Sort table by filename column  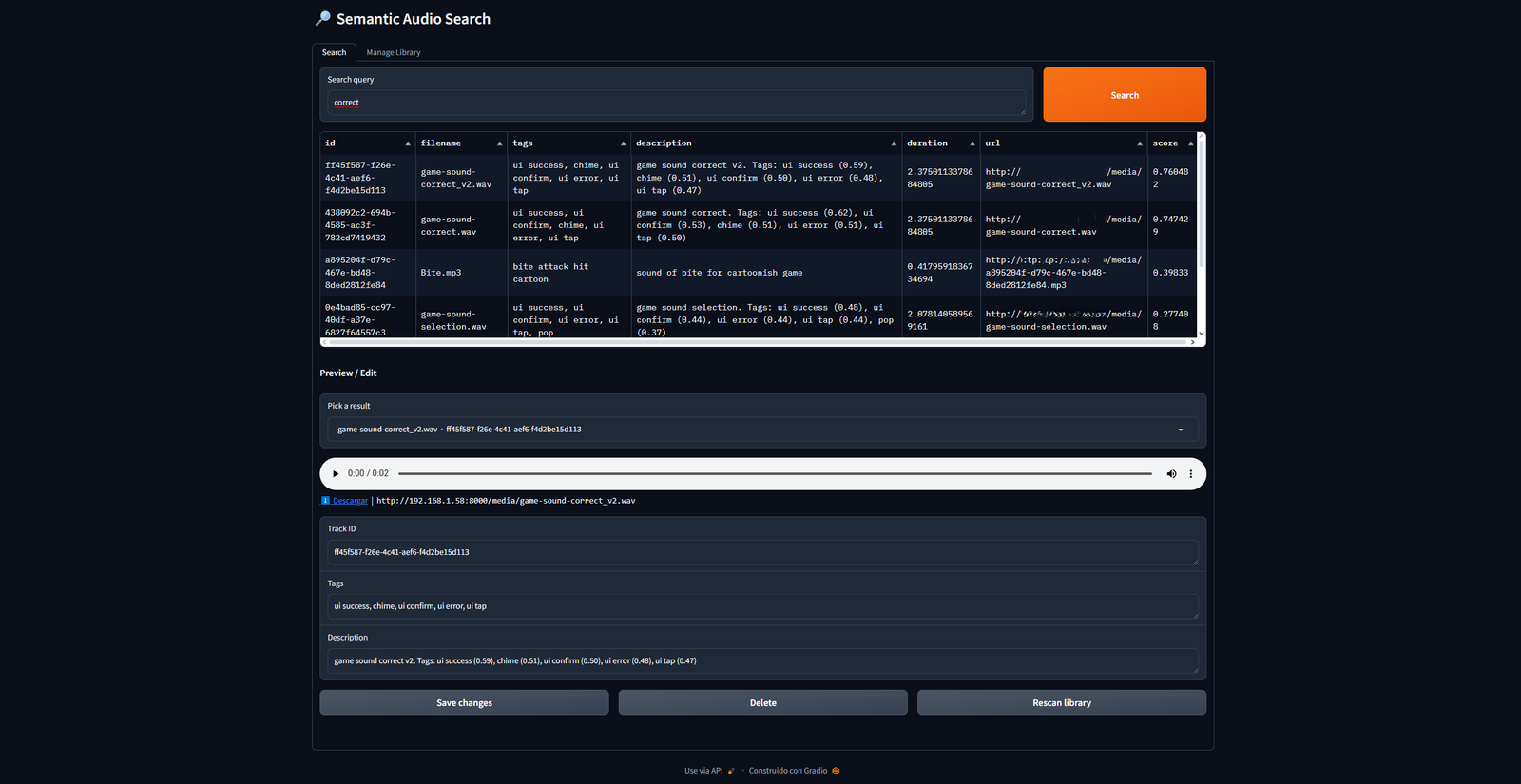tap(499, 143)
